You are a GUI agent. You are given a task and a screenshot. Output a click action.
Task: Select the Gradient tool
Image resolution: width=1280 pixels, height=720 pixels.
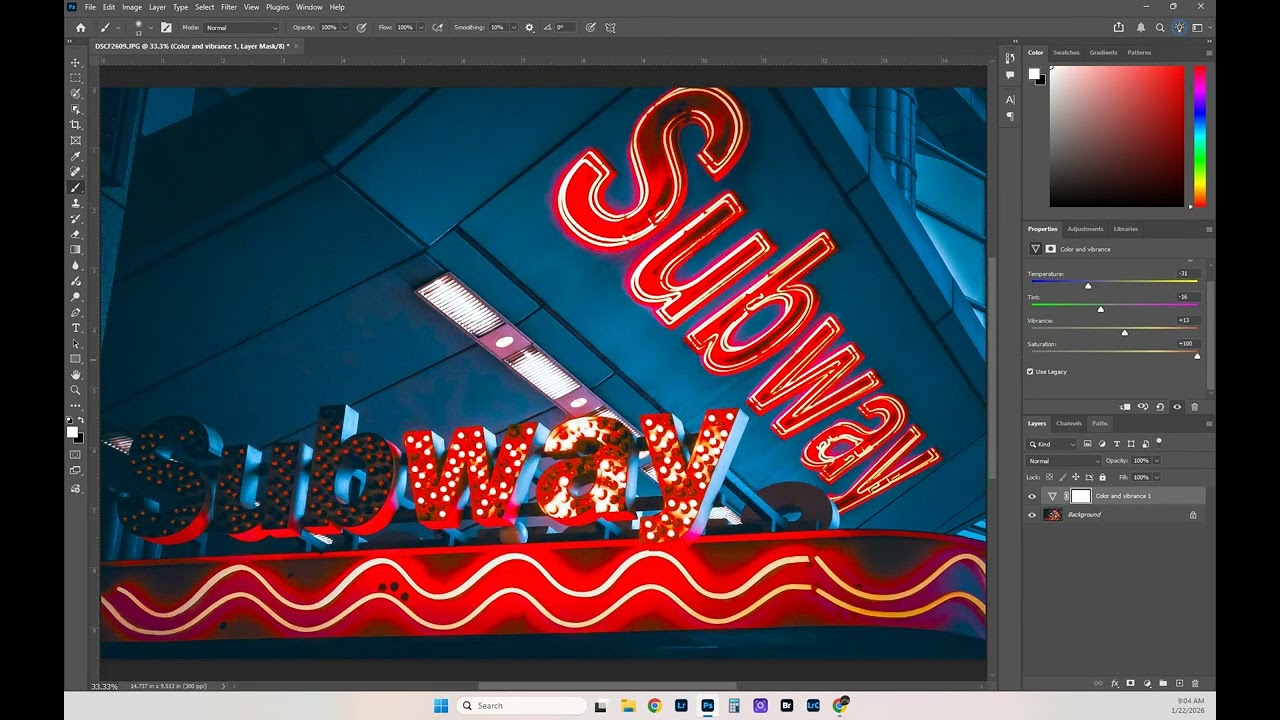pyautogui.click(x=75, y=250)
